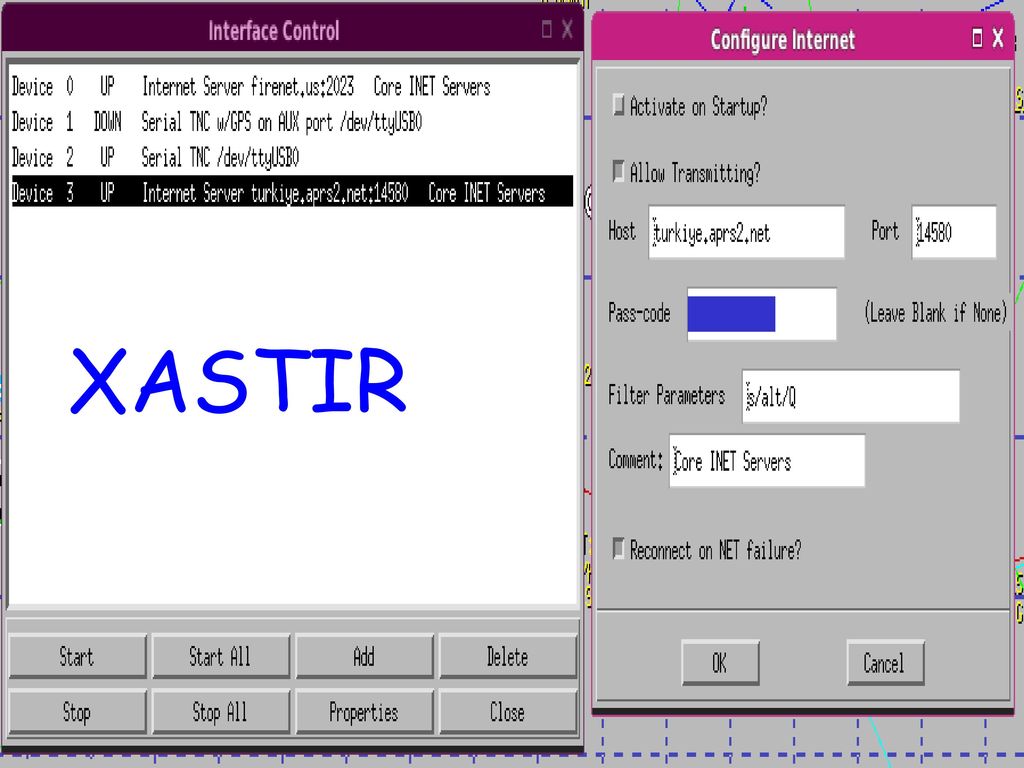This screenshot has width=1024, height=768.
Task: Click the Comment input field
Action: 767,461
